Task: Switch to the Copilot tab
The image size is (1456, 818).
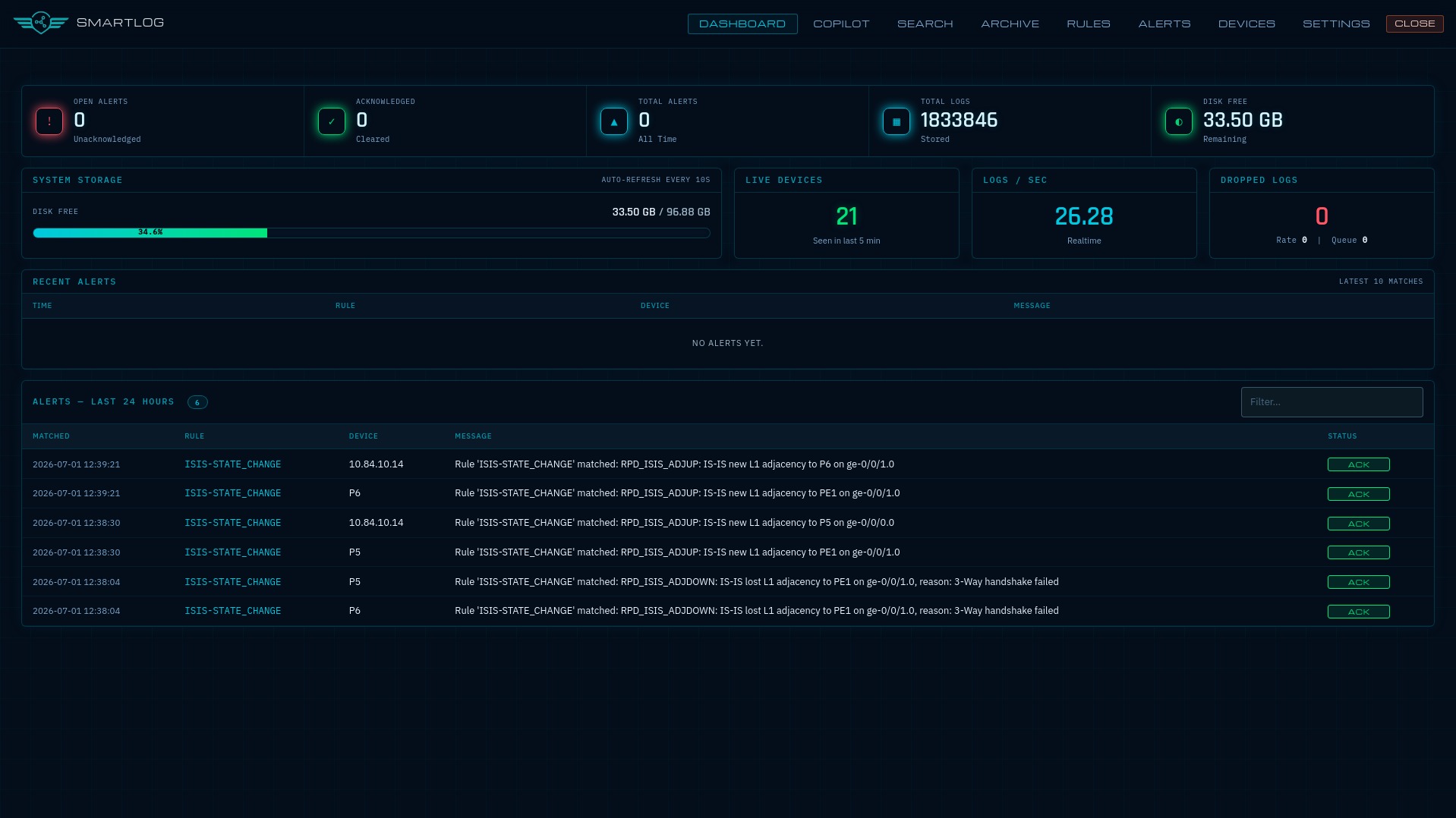Action: point(841,24)
